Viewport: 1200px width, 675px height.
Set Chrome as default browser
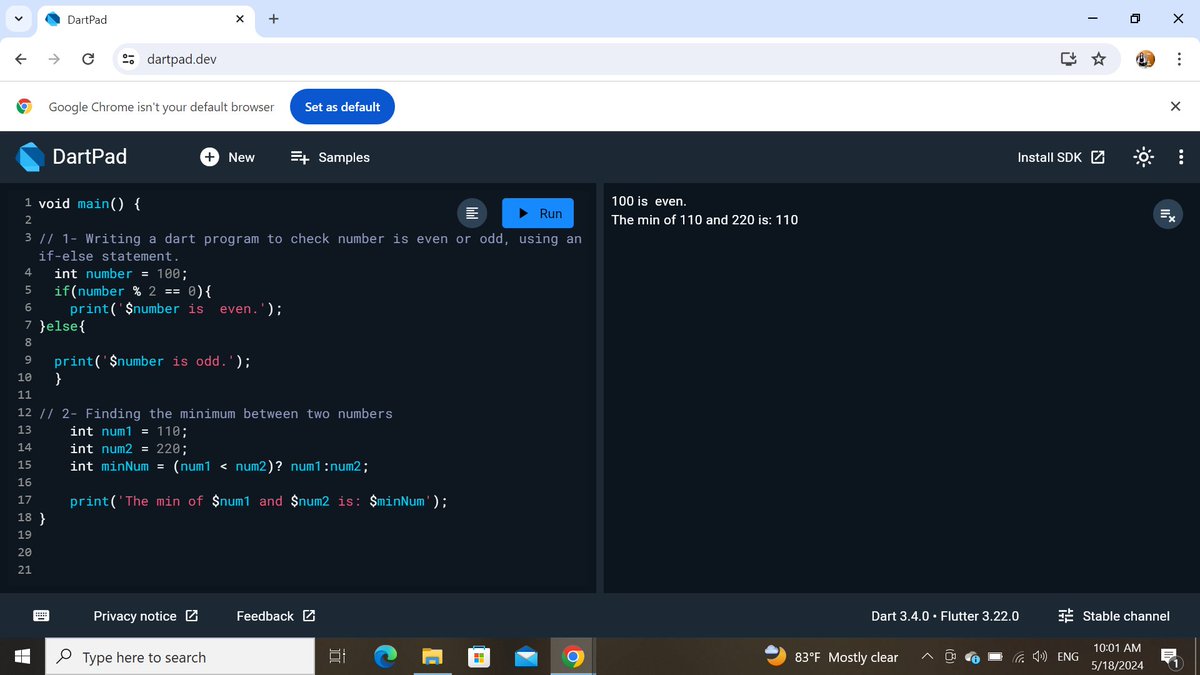coord(342,107)
